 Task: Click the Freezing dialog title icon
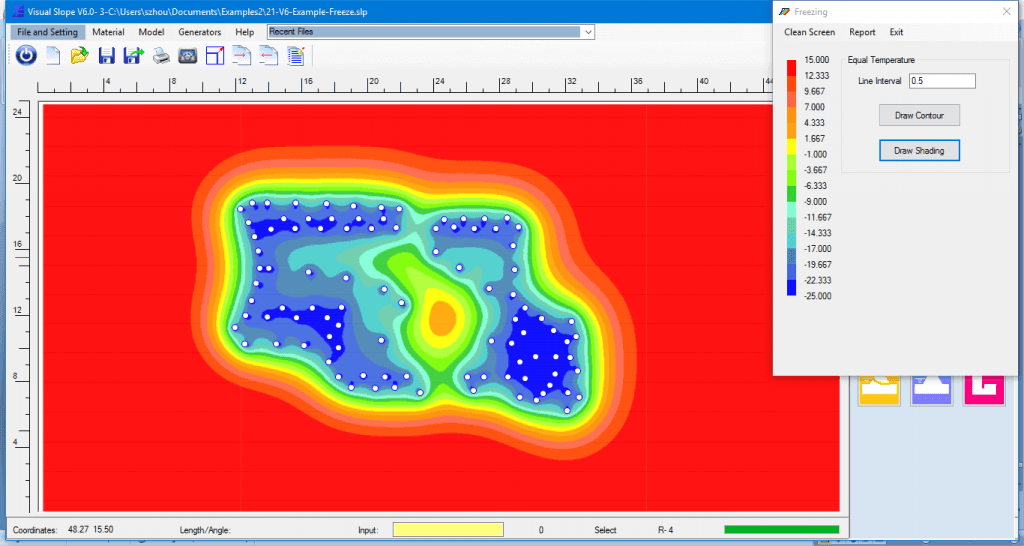click(784, 11)
